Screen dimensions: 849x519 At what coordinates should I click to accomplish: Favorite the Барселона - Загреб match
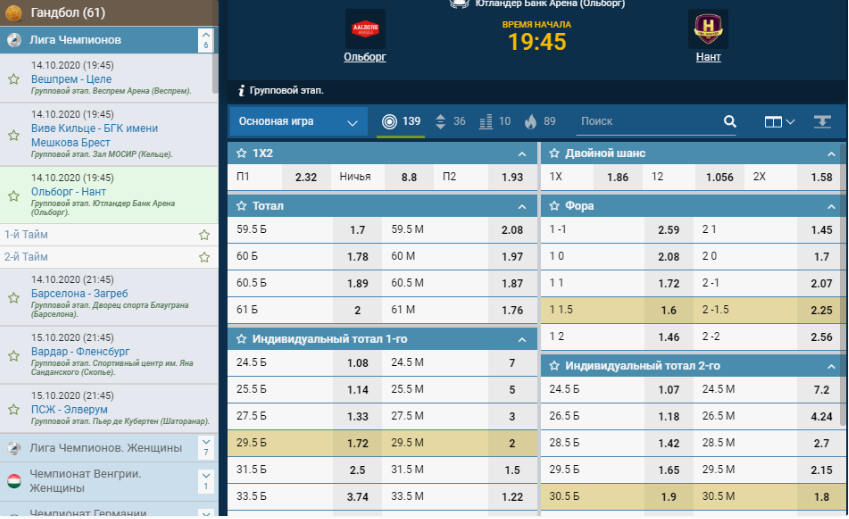click(x=14, y=298)
